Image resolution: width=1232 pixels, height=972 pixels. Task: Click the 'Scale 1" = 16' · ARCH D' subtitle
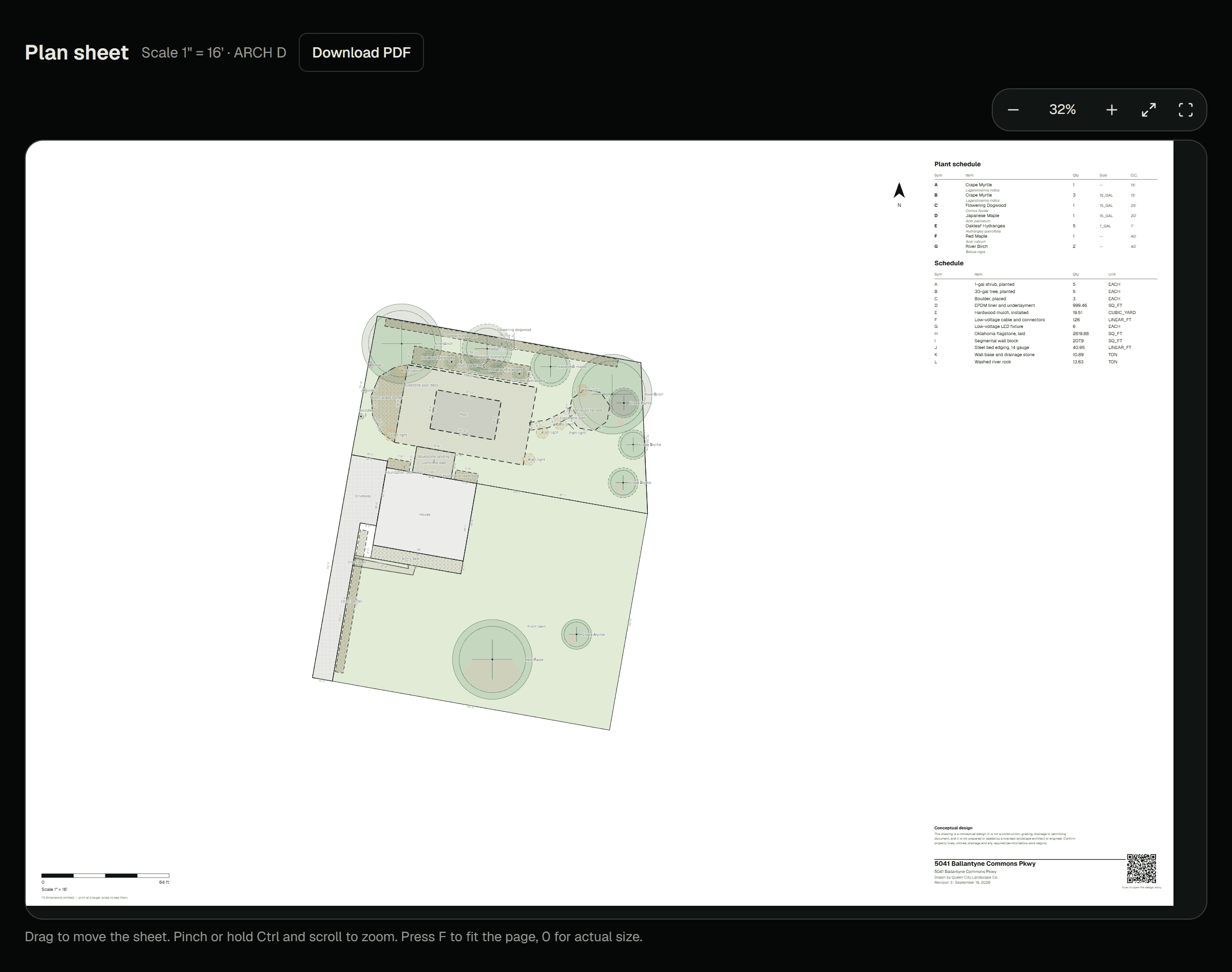(x=214, y=52)
